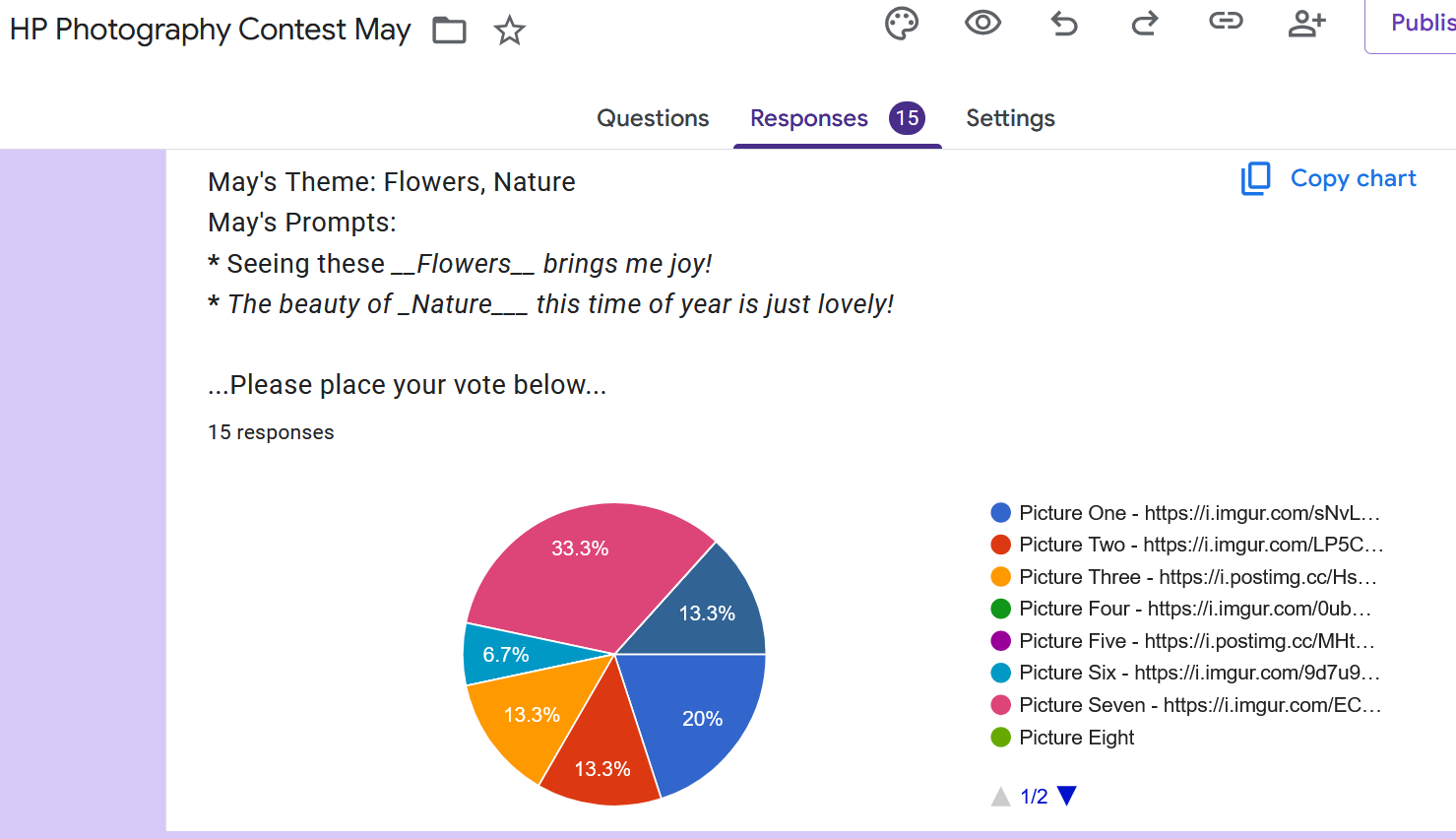Go to next legend page via down arrow
1456x839 pixels.
click(x=1066, y=796)
